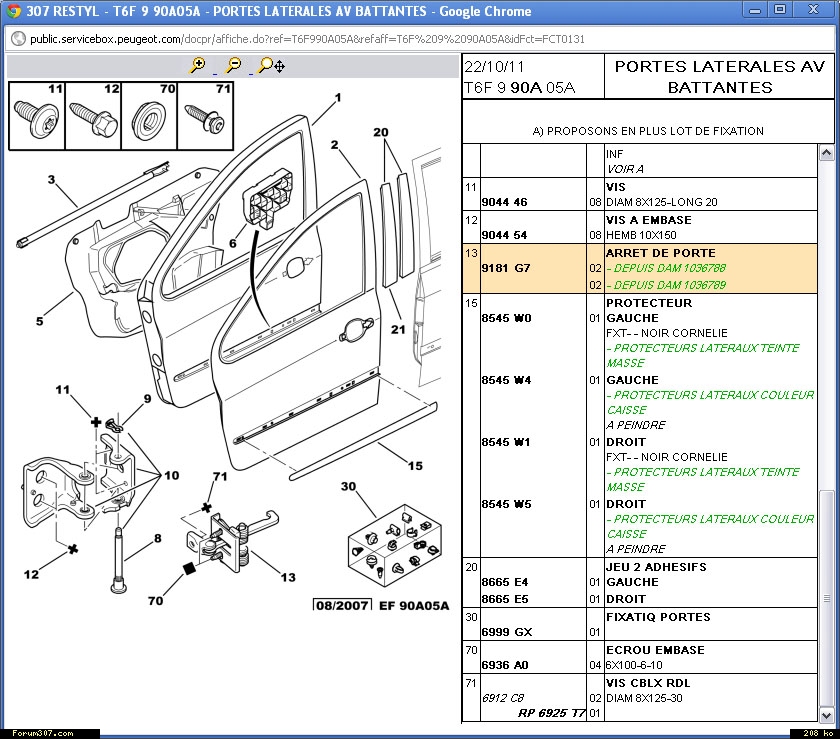The height and width of the screenshot is (739, 840).
Task: Click the zoom in magnifier icon
Action: [x=198, y=65]
